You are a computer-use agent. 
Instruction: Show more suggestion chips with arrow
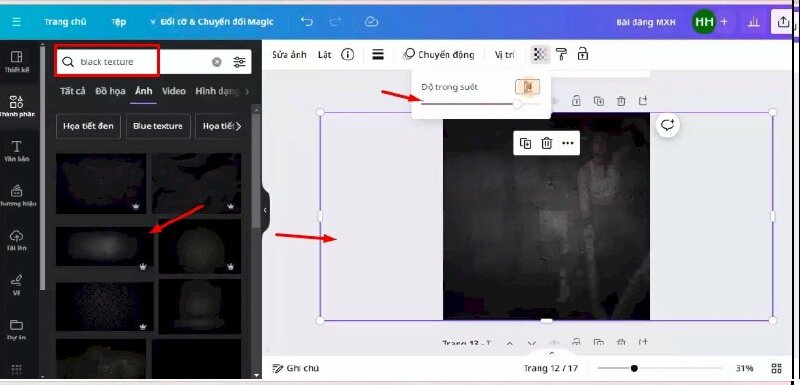[x=239, y=126]
